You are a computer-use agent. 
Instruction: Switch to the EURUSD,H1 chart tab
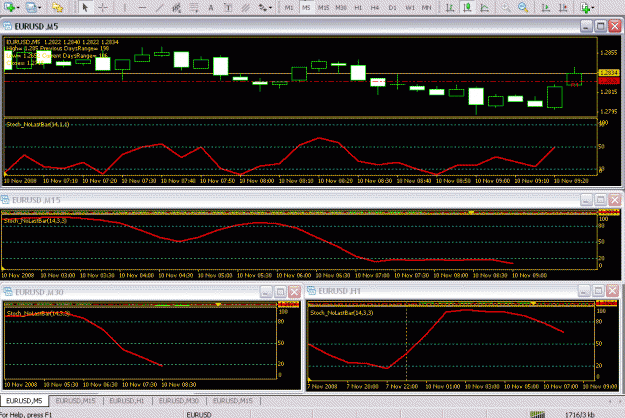tap(127, 400)
